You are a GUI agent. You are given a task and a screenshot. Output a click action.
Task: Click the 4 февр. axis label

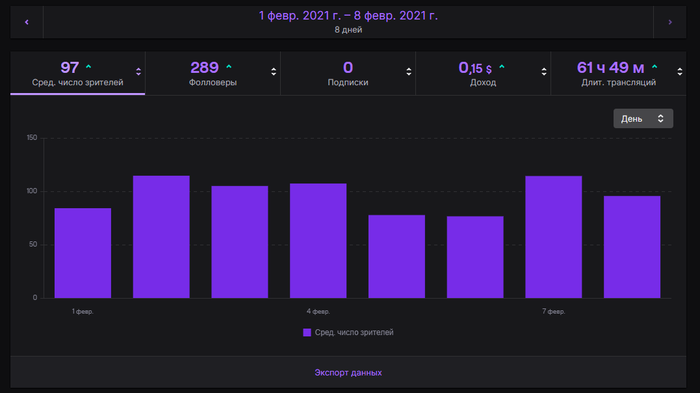pos(318,311)
